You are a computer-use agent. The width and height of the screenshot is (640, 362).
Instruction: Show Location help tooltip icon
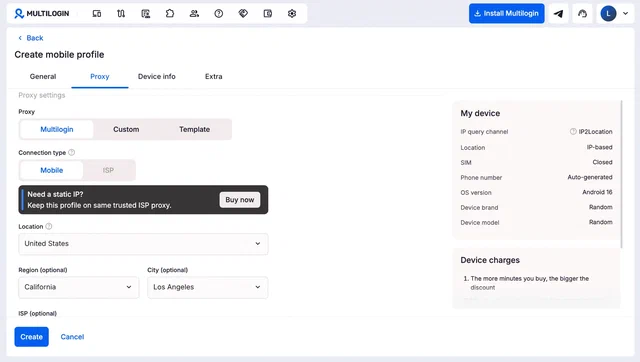pos(49,227)
